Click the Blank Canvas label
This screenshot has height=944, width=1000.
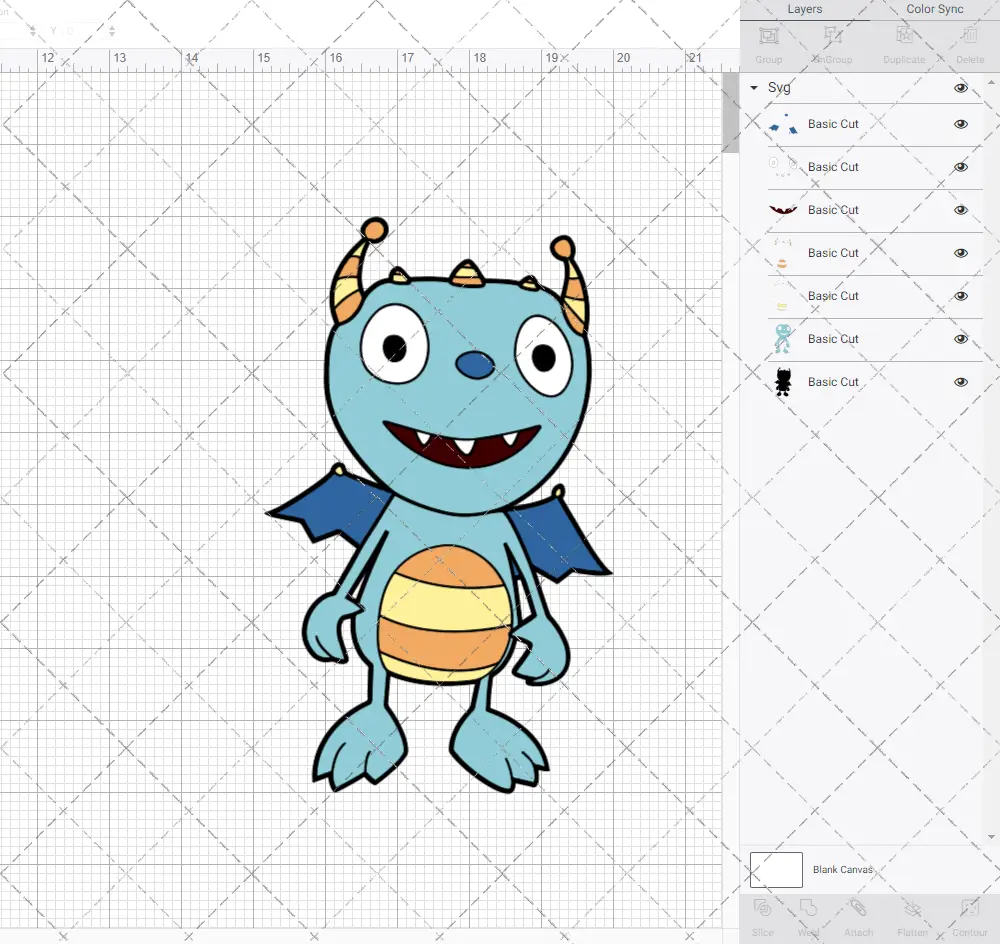click(842, 869)
